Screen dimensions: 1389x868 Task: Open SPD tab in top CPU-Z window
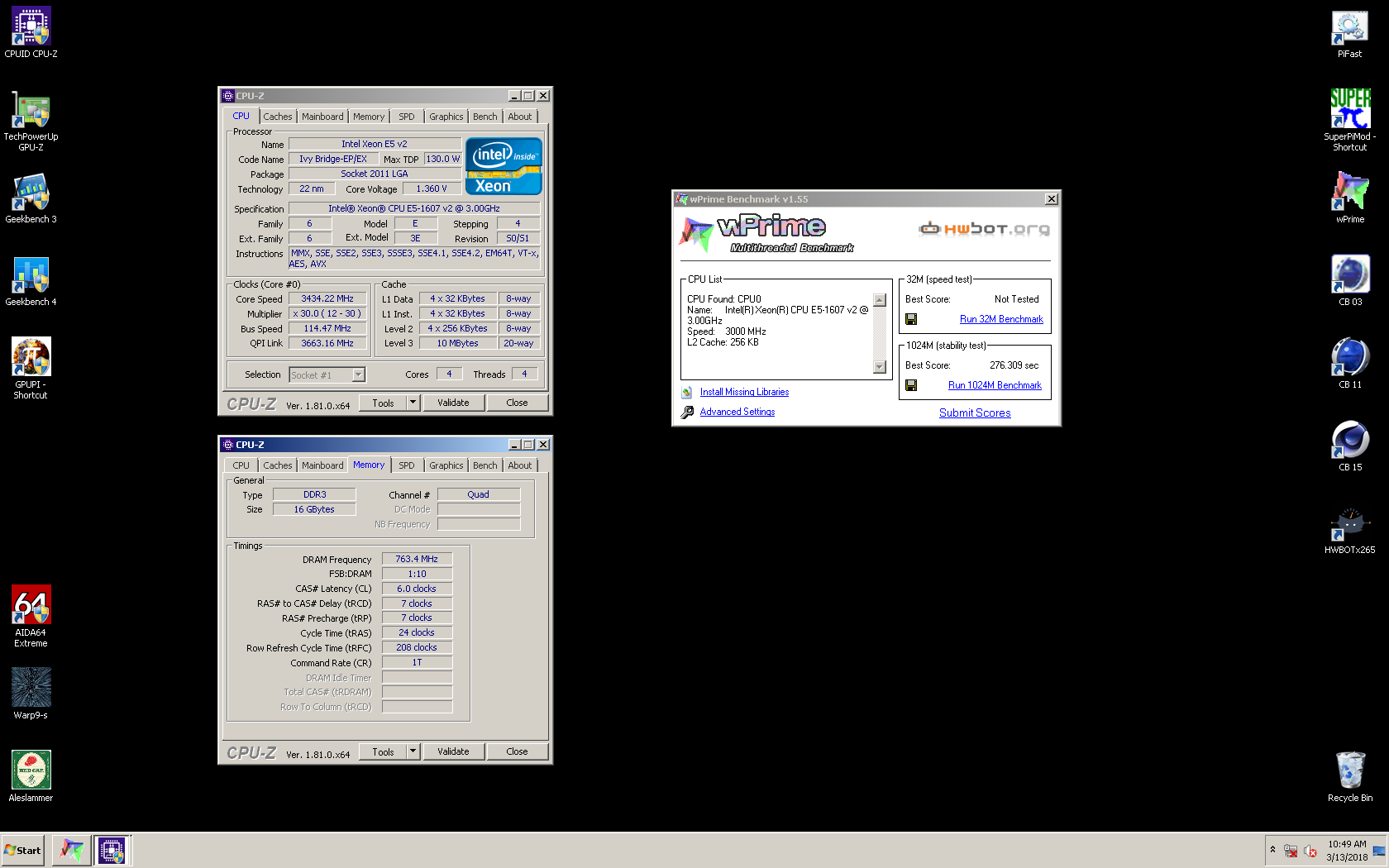point(407,117)
